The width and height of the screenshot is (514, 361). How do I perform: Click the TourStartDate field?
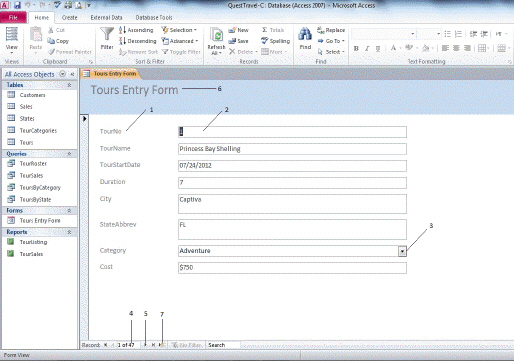pyautogui.click(x=292, y=166)
